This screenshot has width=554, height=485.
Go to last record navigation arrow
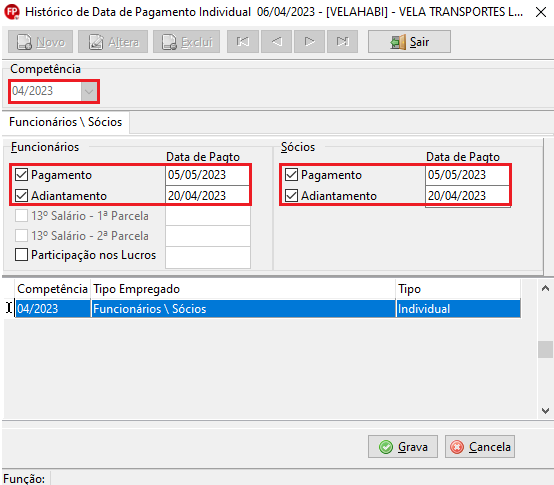coord(342,42)
